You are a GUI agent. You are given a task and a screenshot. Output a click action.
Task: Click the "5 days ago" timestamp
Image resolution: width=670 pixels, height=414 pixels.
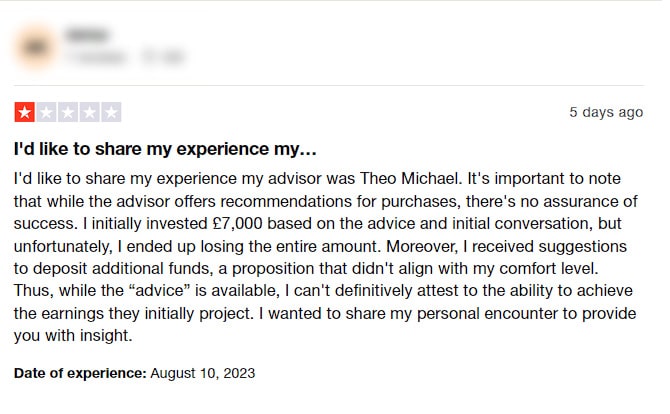606,112
